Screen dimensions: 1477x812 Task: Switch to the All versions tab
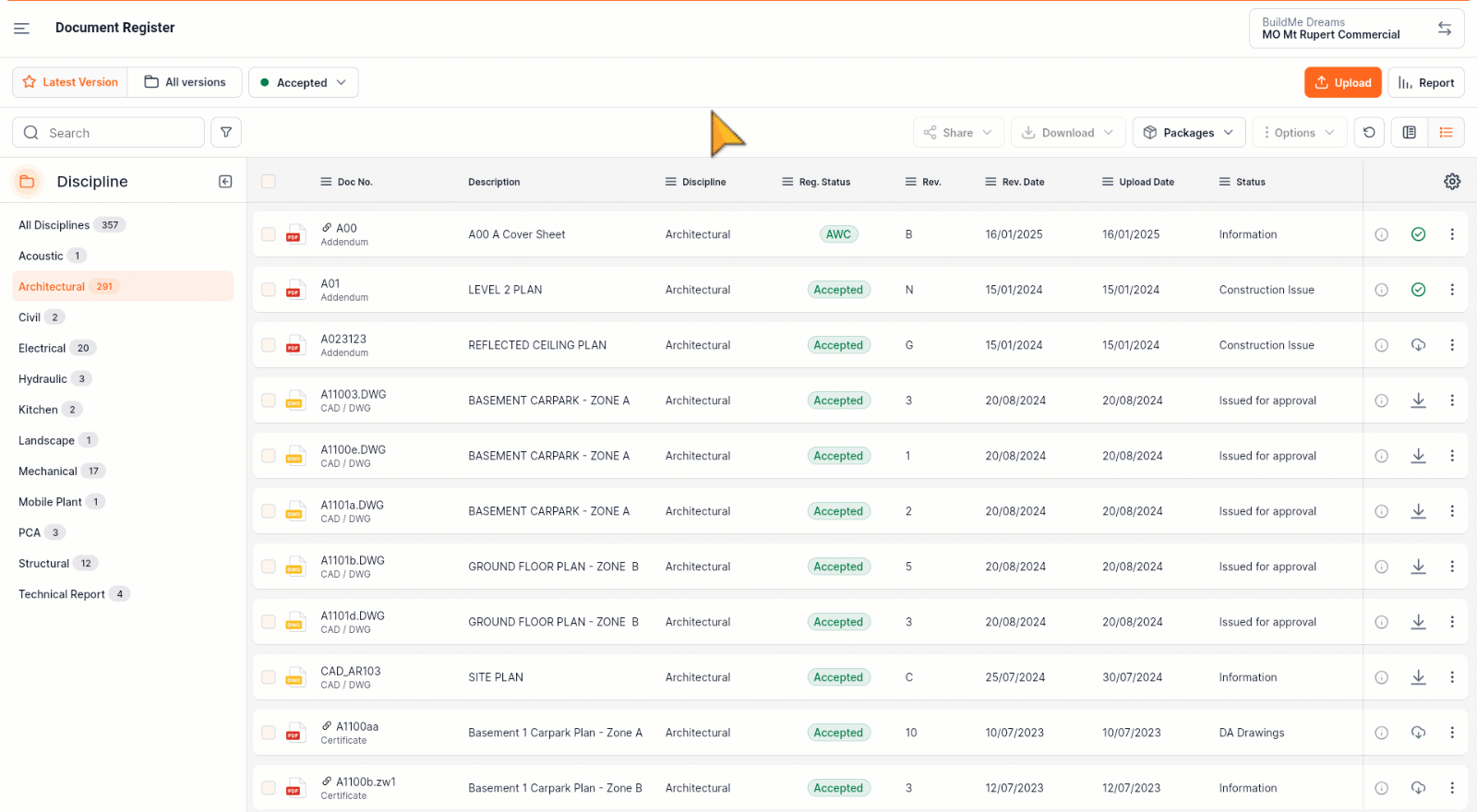tap(185, 82)
